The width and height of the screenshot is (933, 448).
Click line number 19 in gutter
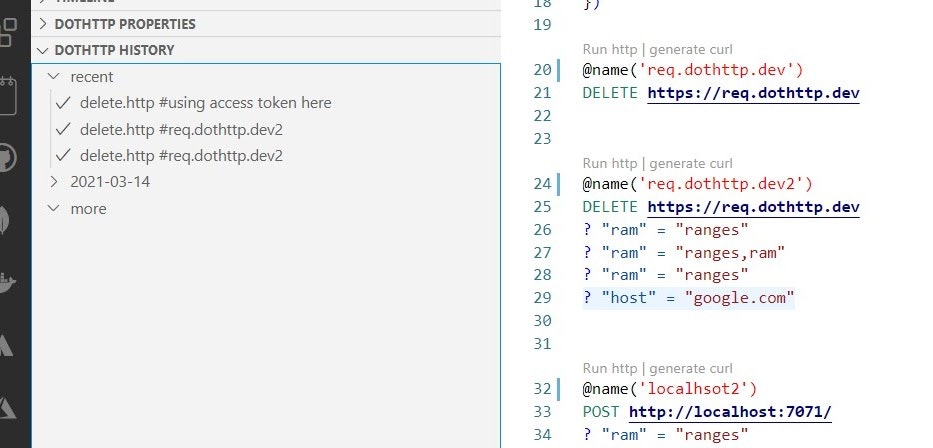(543, 25)
